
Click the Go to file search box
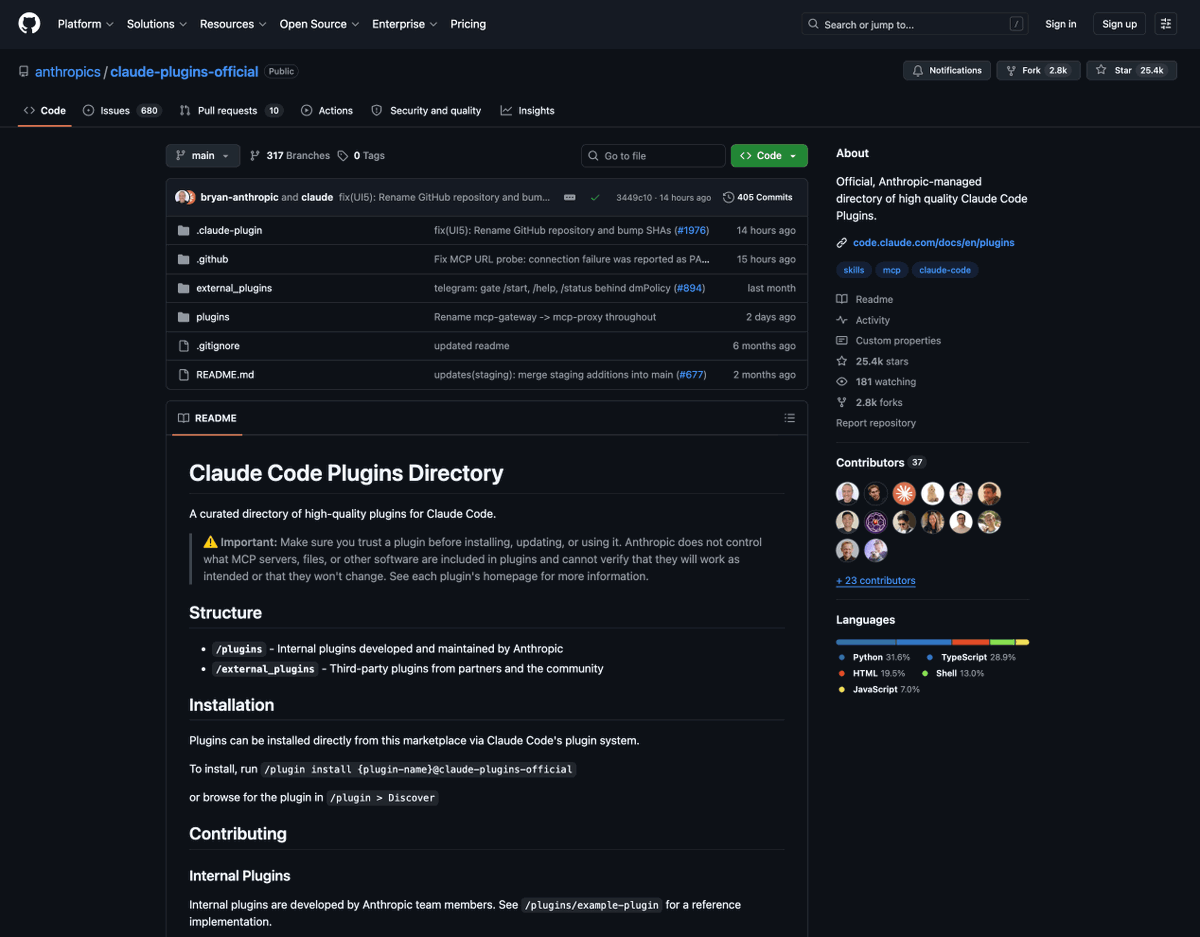(653, 155)
